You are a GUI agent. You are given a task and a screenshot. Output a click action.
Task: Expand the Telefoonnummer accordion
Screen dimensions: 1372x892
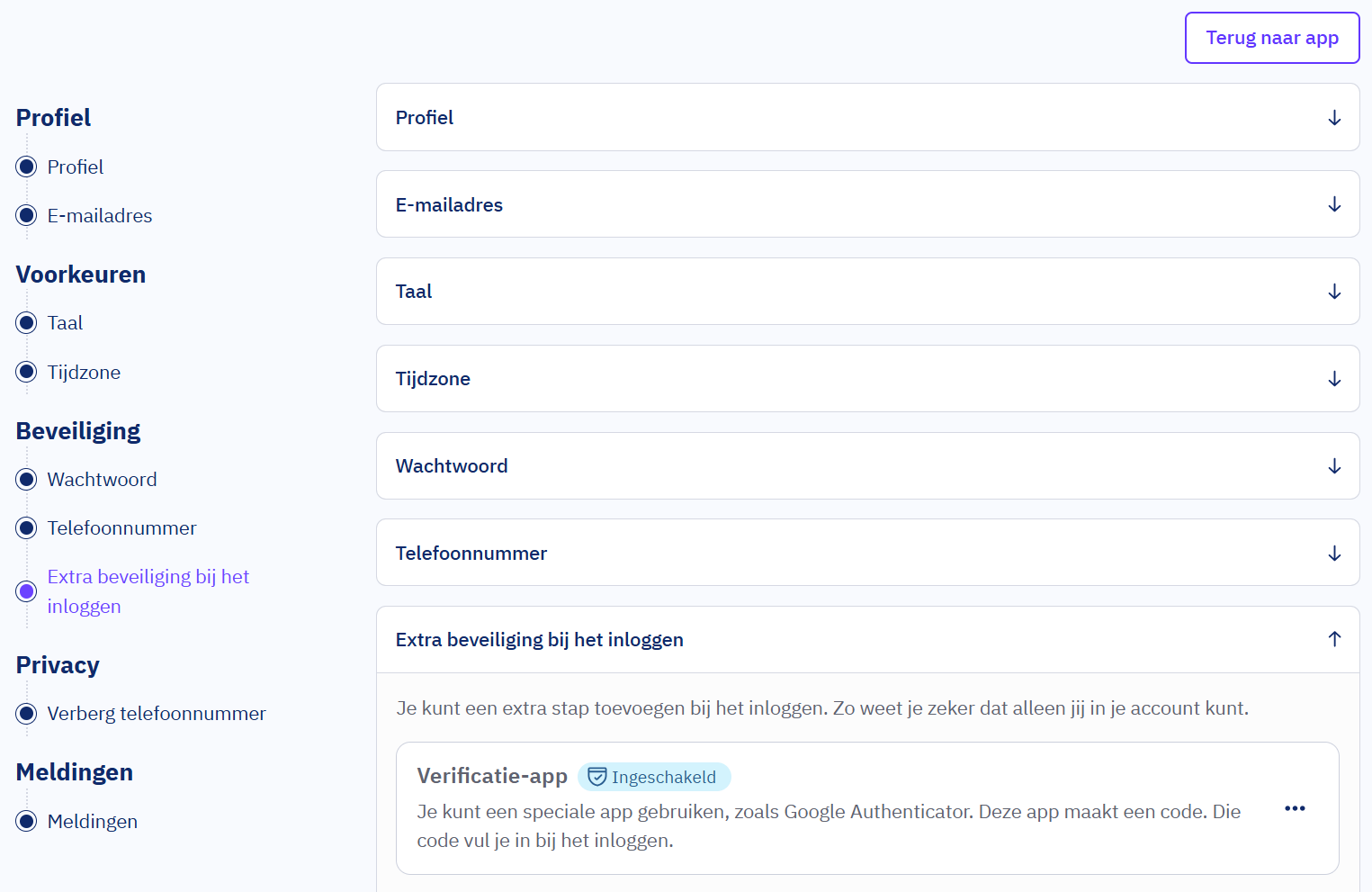pyautogui.click(x=1334, y=553)
